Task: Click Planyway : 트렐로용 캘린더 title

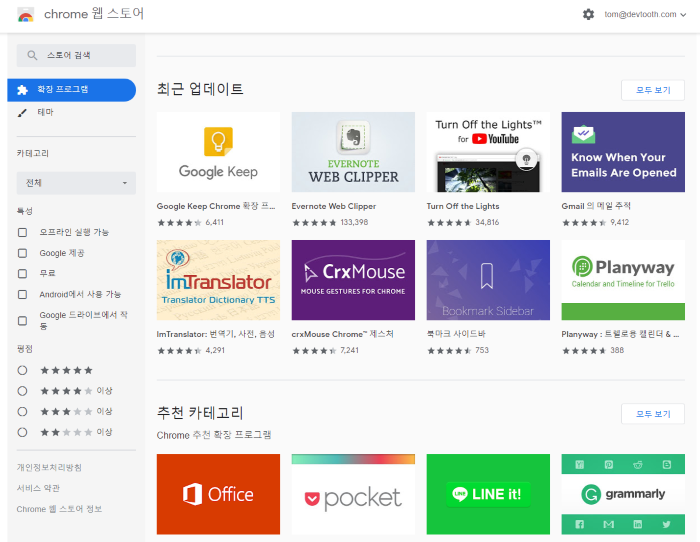Action: [x=620, y=334]
